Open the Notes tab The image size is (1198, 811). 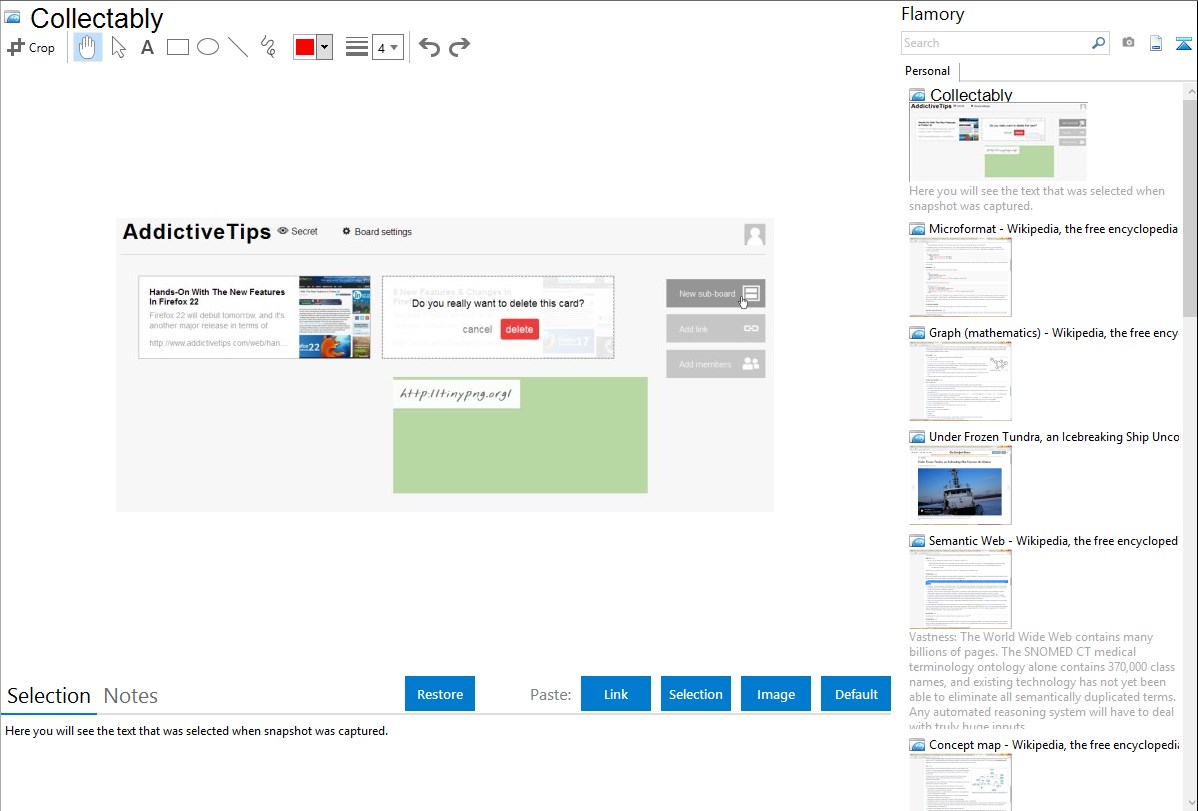(x=131, y=696)
